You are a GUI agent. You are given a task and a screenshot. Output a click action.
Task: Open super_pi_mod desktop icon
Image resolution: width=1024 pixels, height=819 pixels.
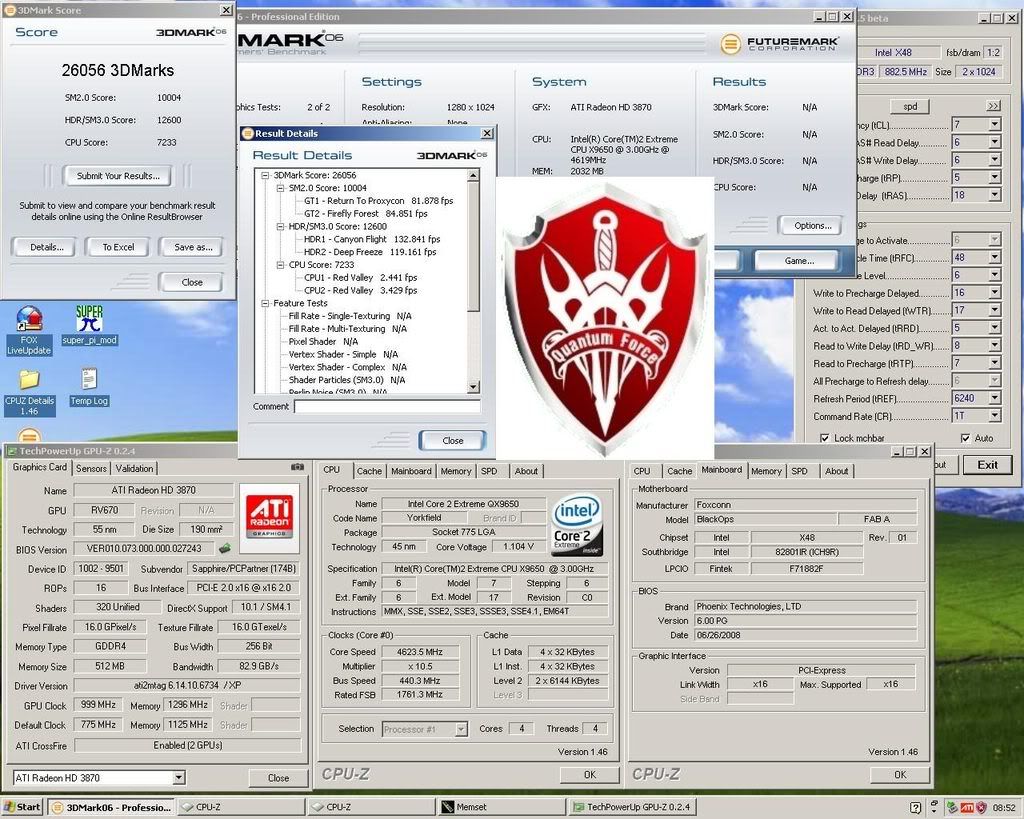pyautogui.click(x=89, y=325)
